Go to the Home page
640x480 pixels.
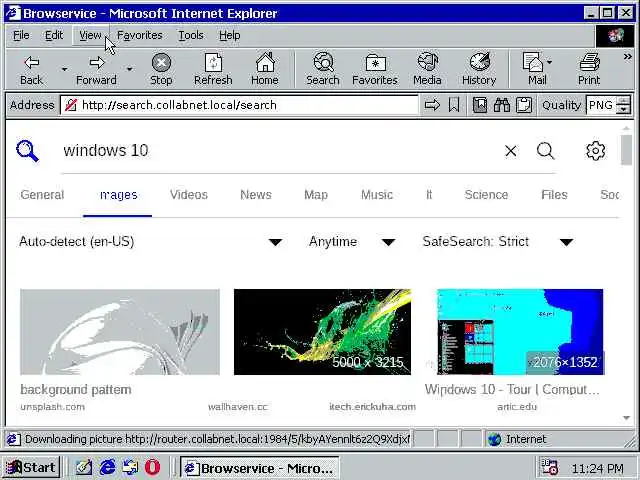click(265, 69)
